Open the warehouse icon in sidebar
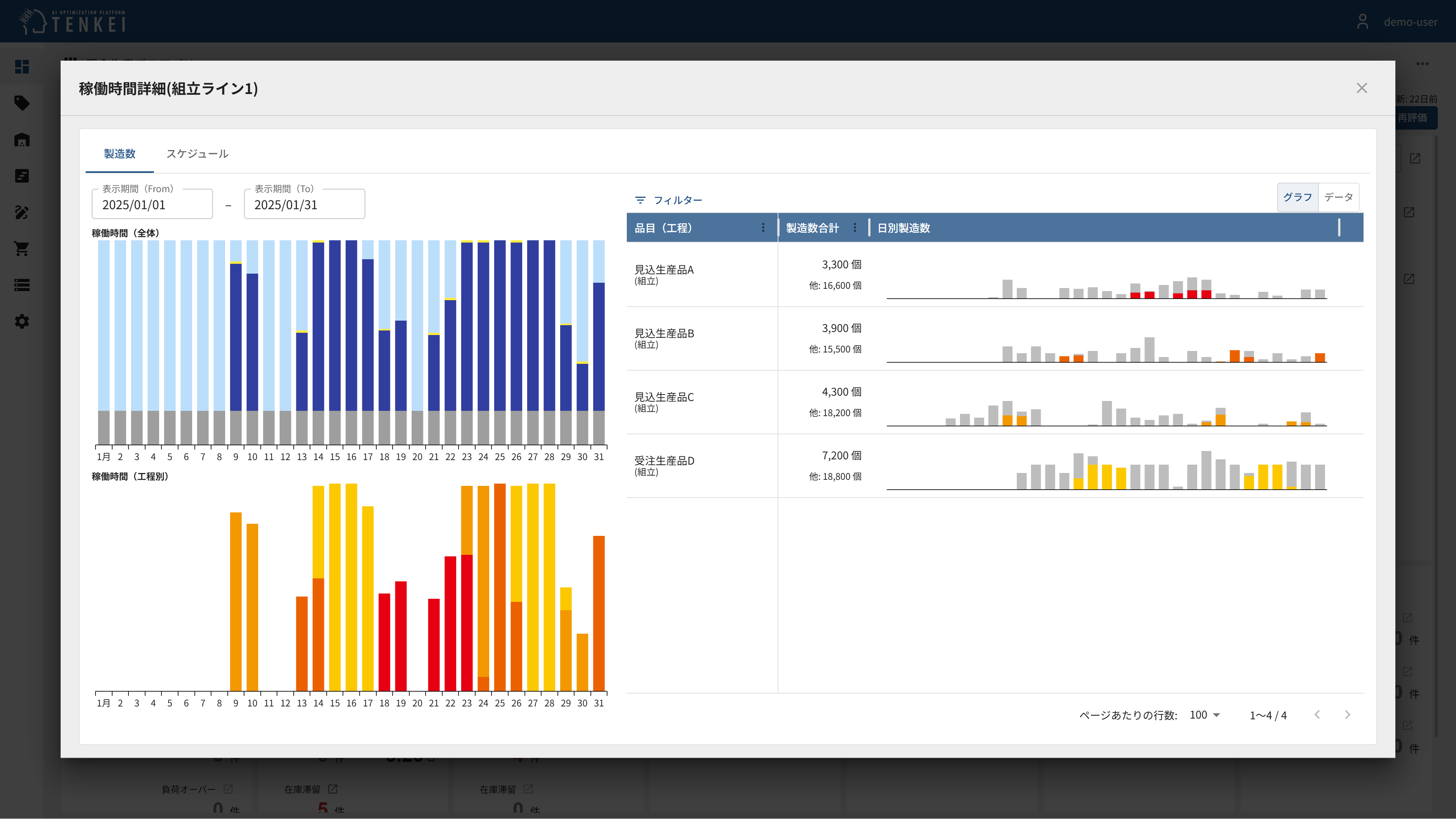Viewport: 1456px width, 819px height. coord(22,139)
